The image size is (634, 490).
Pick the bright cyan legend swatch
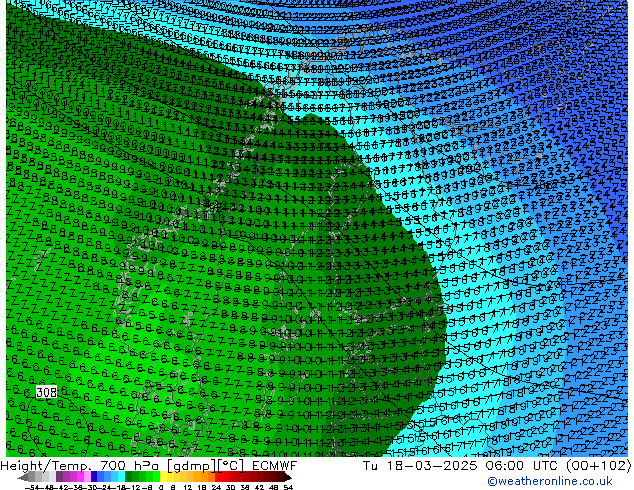[121, 477]
